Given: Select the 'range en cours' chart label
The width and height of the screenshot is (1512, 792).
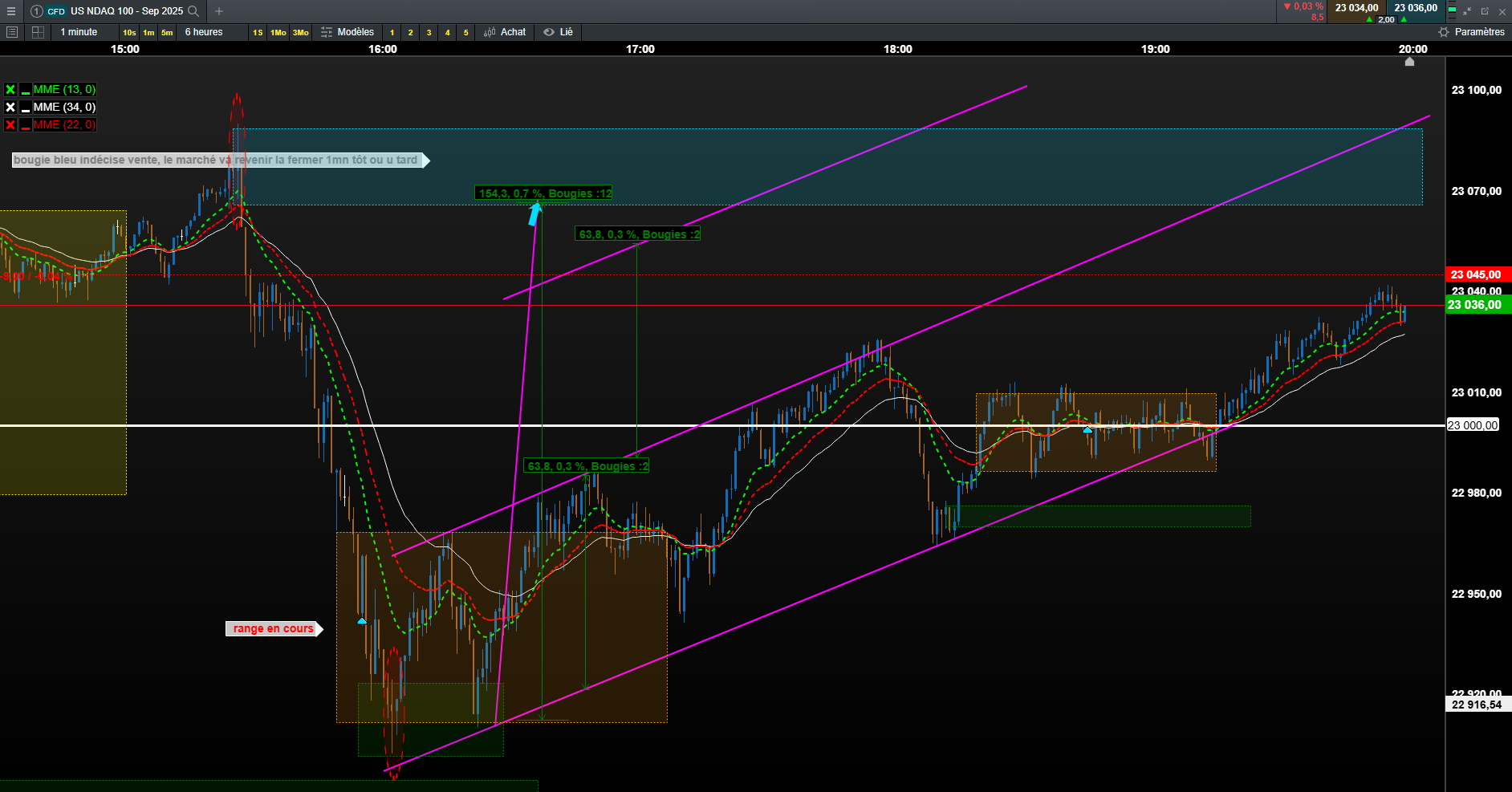Looking at the screenshot, I should pyautogui.click(x=274, y=628).
